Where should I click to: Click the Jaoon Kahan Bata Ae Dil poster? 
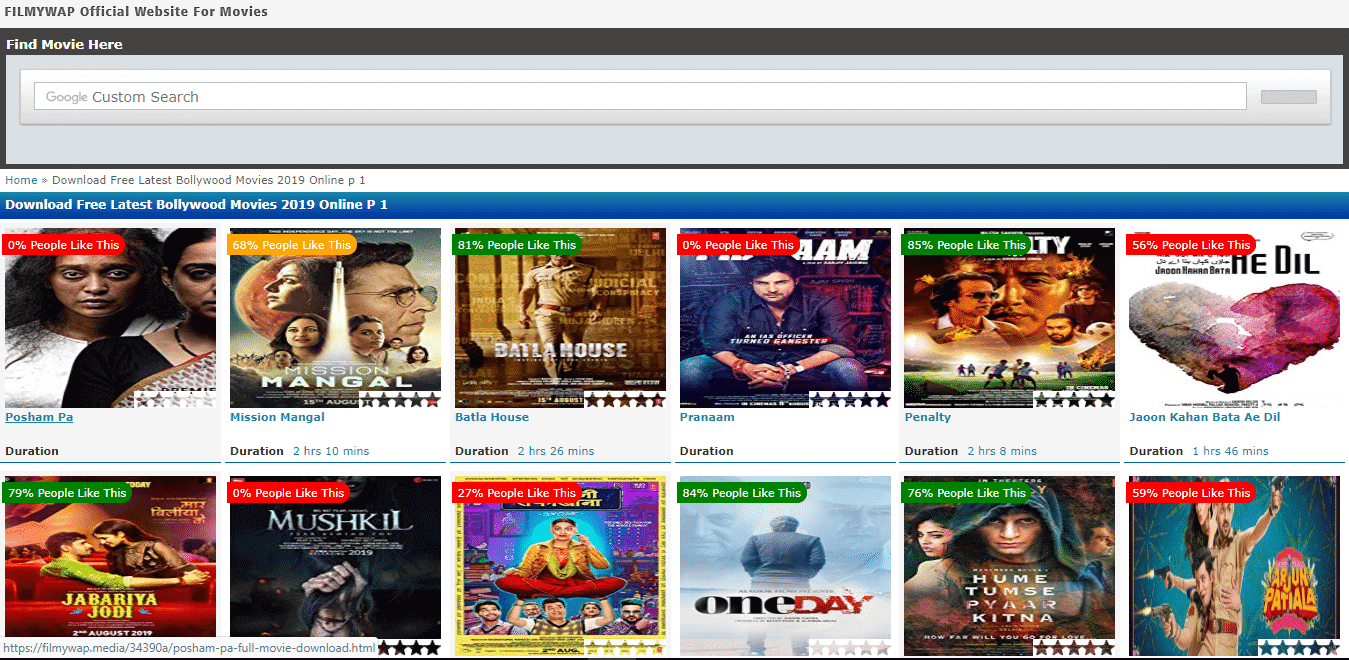point(1235,318)
